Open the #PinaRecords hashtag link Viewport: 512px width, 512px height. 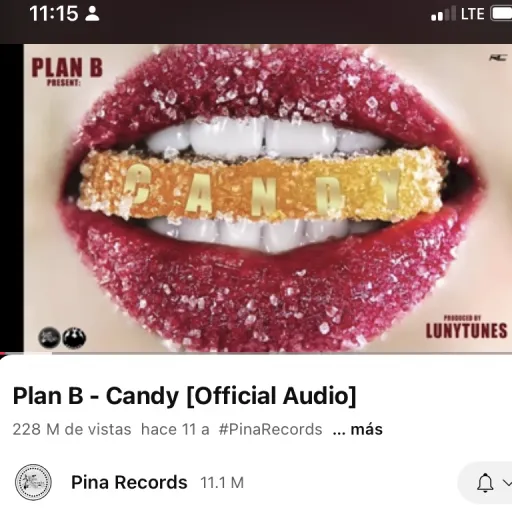tap(270, 429)
